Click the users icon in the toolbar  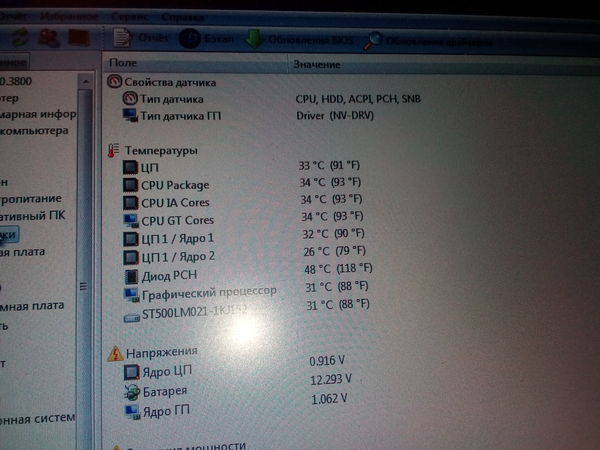point(49,38)
